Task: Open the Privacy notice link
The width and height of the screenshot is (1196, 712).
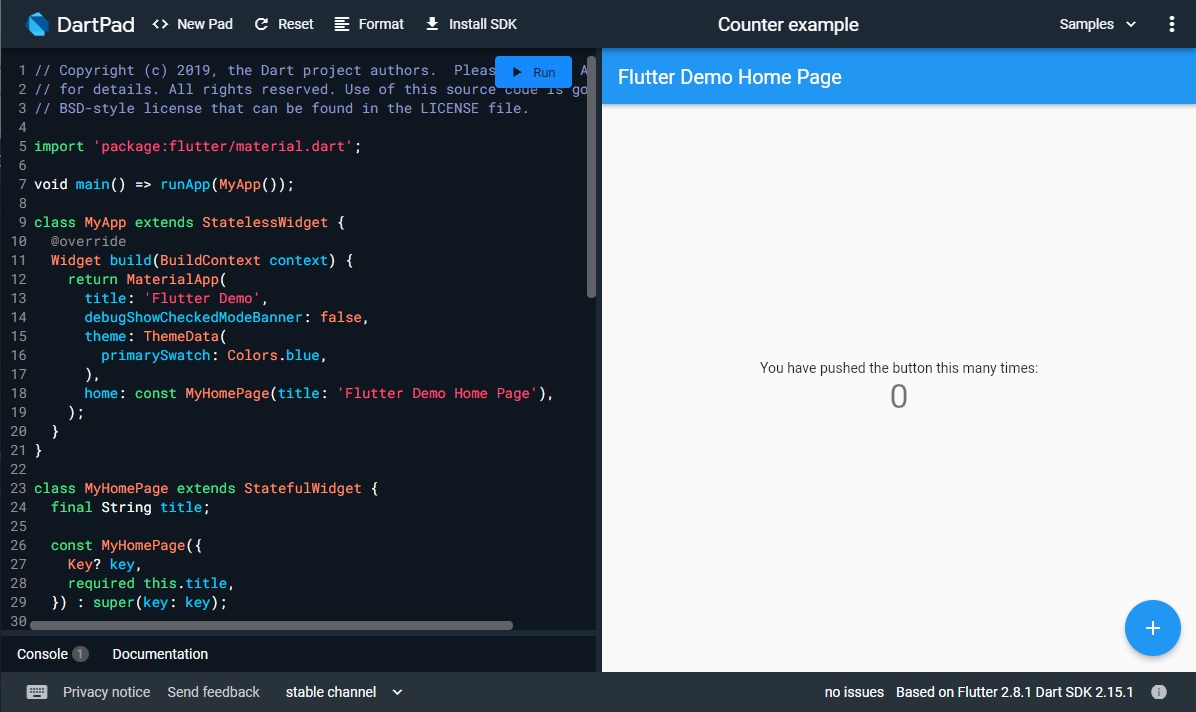Action: 106,692
